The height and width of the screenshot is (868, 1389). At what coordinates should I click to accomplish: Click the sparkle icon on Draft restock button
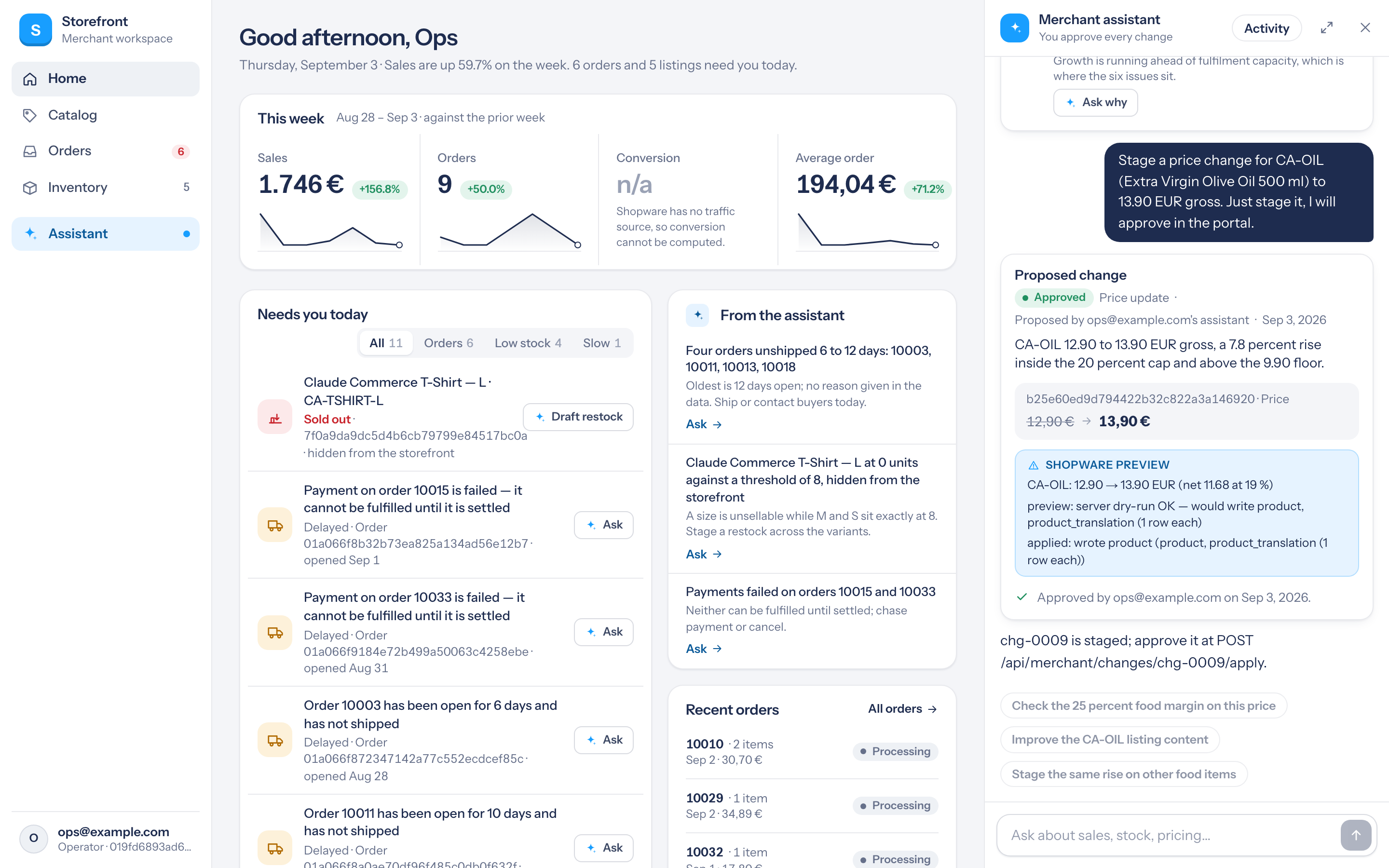tap(540, 417)
